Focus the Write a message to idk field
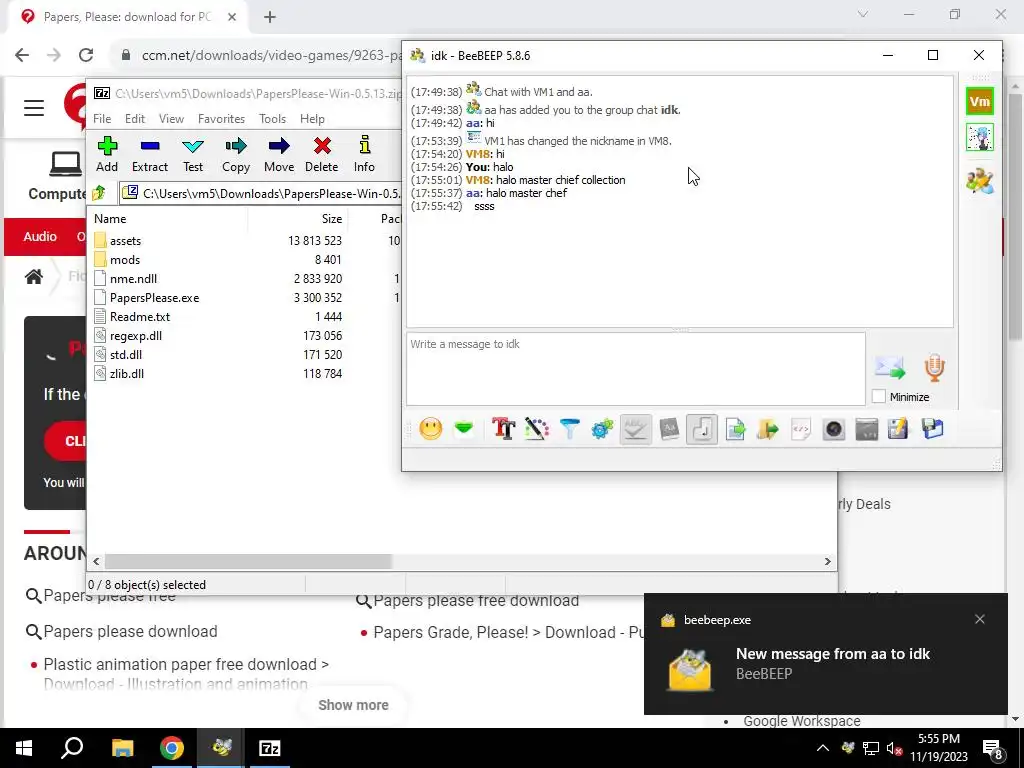The height and width of the screenshot is (768, 1024). pos(635,369)
